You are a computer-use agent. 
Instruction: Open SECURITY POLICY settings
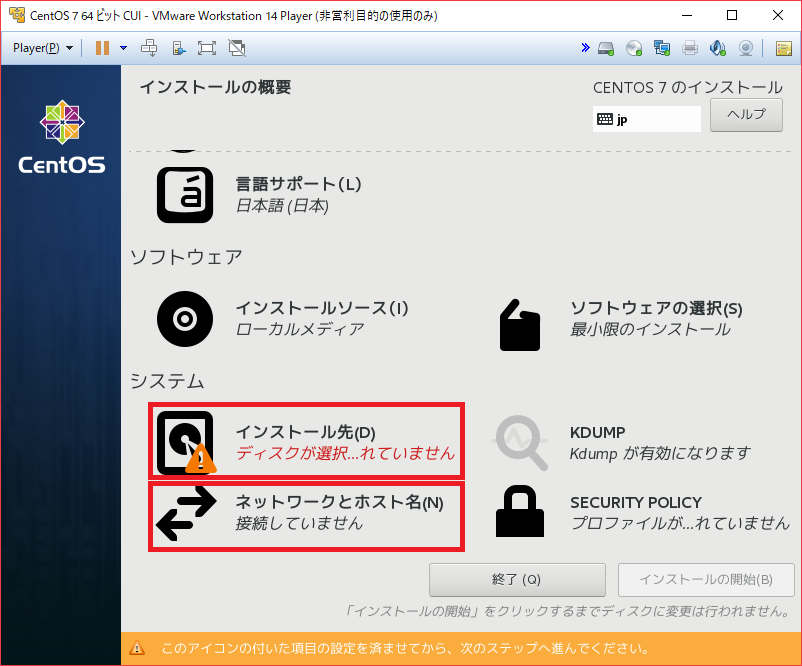[643, 512]
